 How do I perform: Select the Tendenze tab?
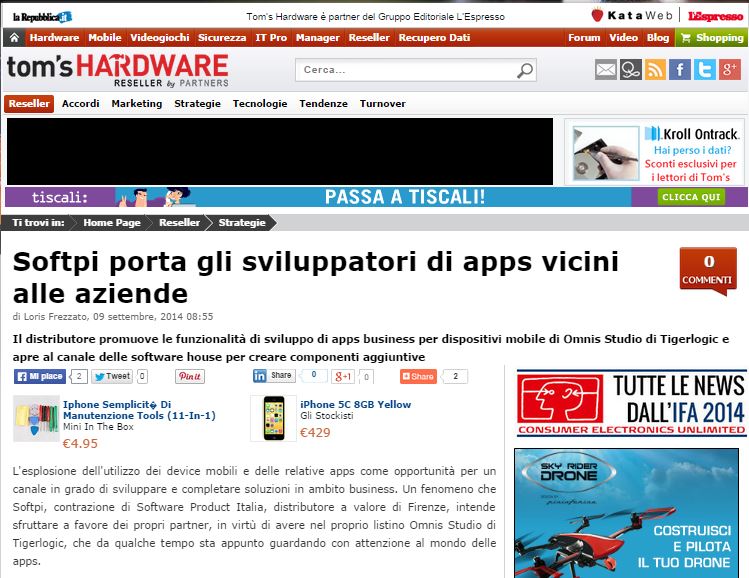pos(323,104)
